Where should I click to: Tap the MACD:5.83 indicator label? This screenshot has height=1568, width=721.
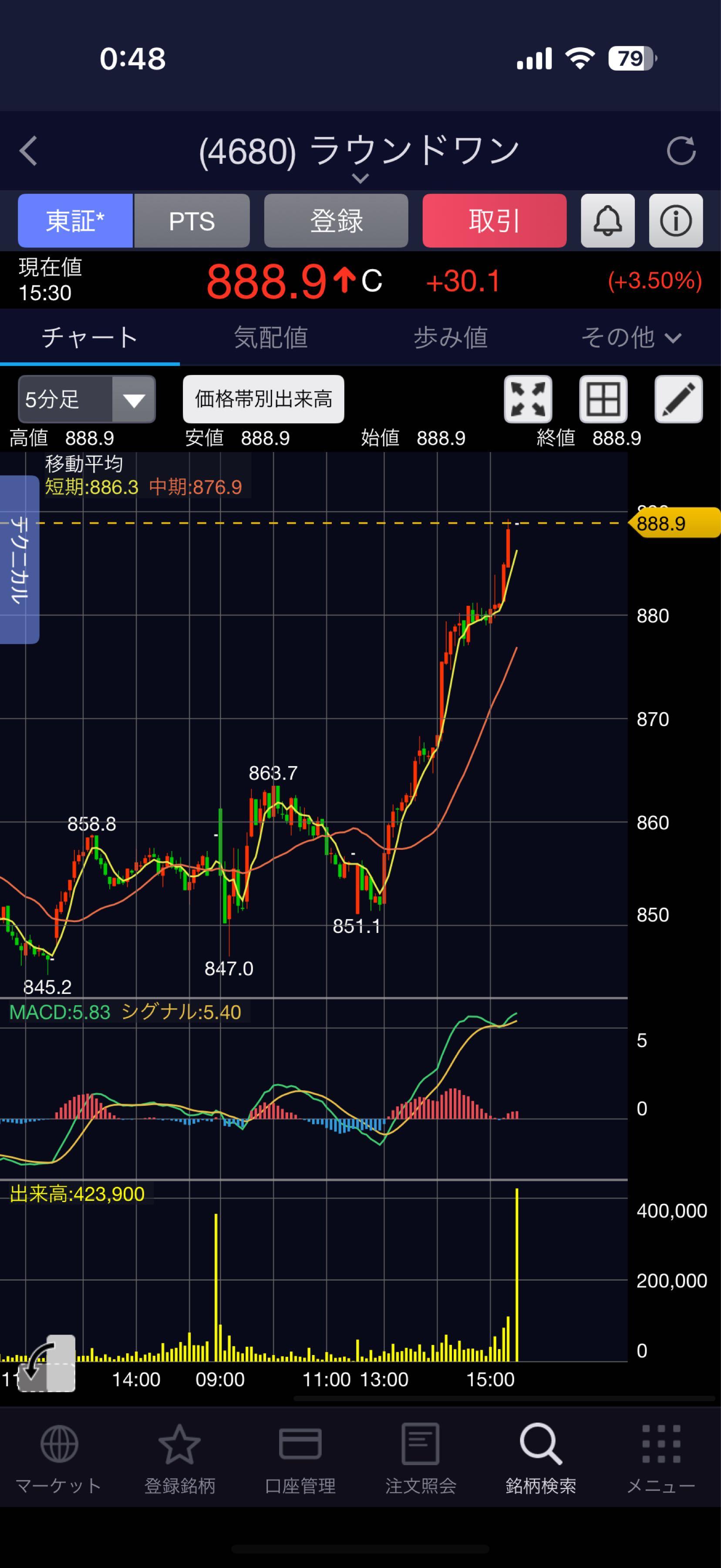click(x=60, y=1012)
